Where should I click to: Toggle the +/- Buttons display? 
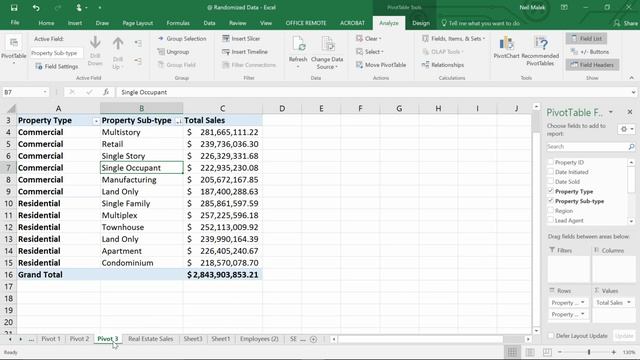point(590,52)
